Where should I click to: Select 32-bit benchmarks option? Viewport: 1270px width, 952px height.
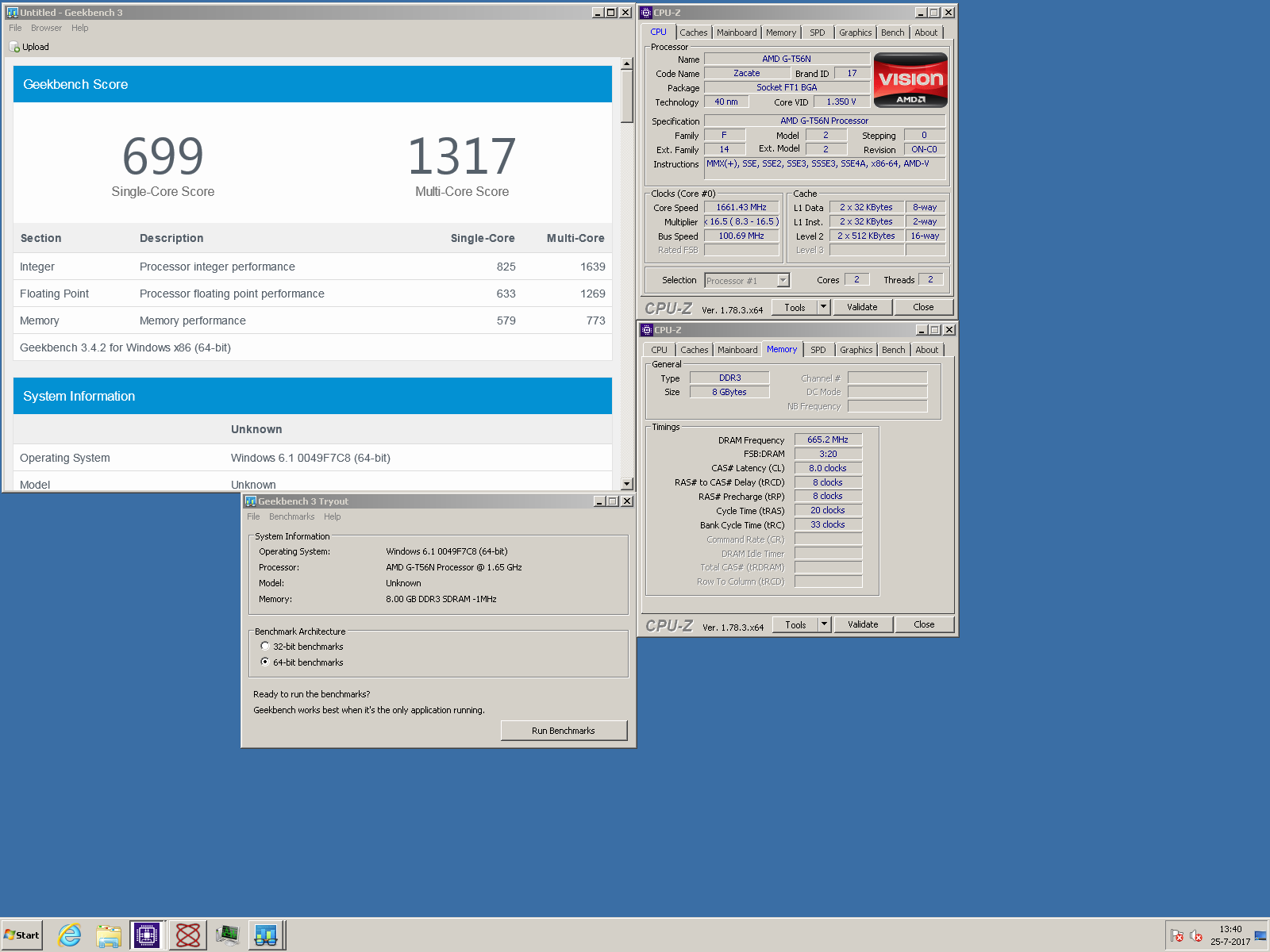(265, 647)
